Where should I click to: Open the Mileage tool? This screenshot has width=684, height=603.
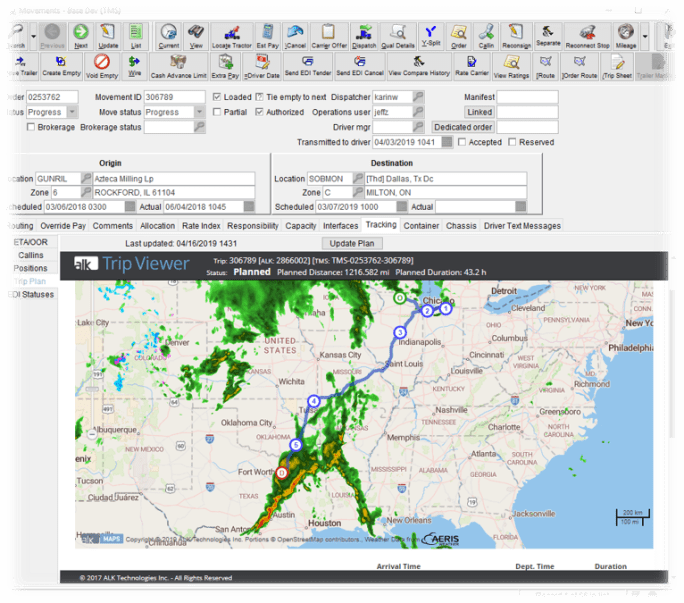click(x=625, y=37)
